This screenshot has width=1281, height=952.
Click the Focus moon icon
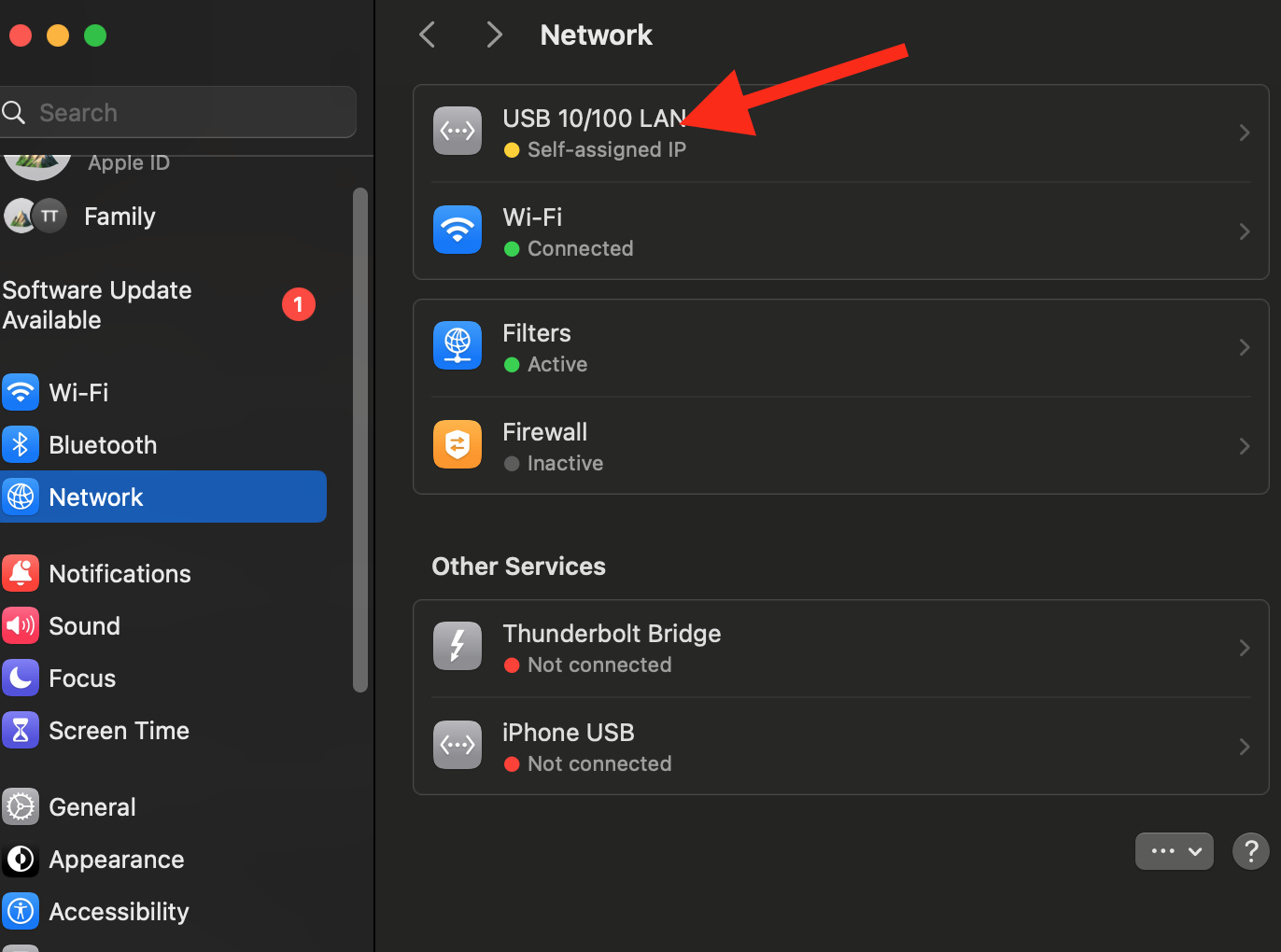[21, 678]
